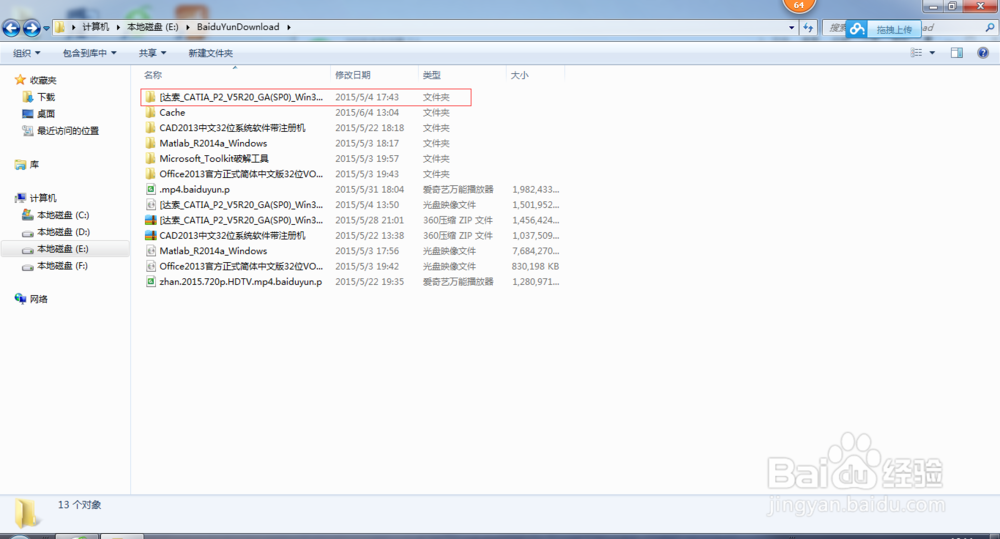1000x539 pixels.
Task: Click the CATIA folder icon in first row
Action: coord(151,97)
